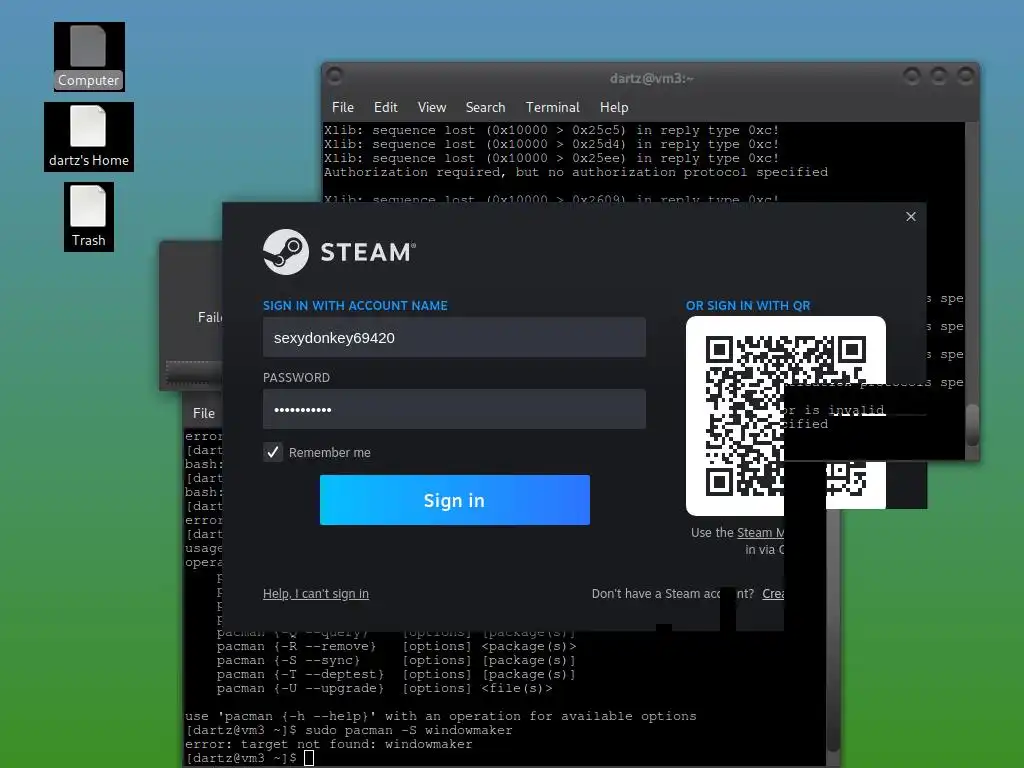This screenshot has height=768, width=1024.
Task: Open the Computer desktop icon
Action: pos(89,57)
